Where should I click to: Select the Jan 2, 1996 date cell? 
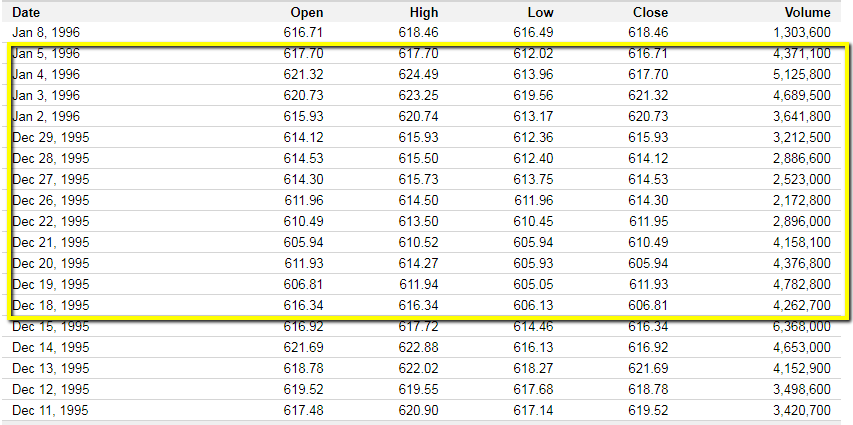46,116
